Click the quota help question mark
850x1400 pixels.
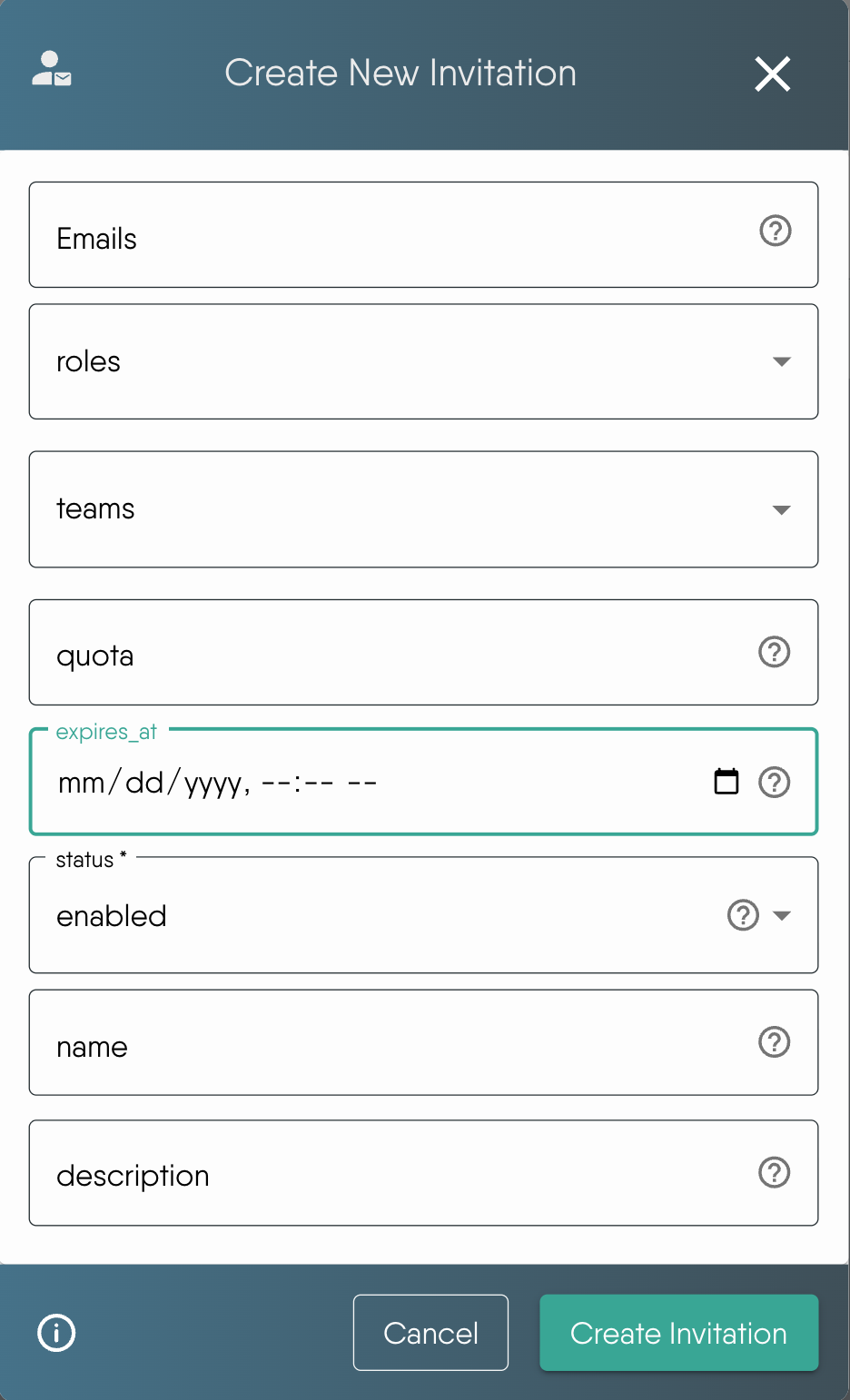pyautogui.click(x=774, y=651)
